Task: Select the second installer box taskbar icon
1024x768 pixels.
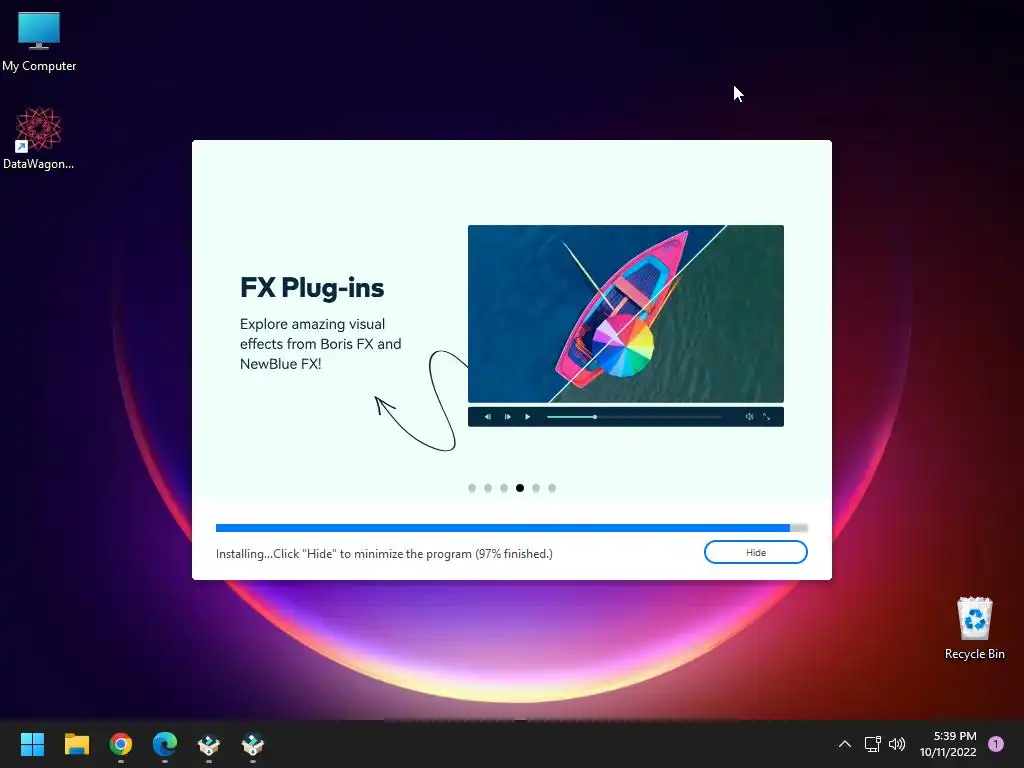Action: coord(253,744)
